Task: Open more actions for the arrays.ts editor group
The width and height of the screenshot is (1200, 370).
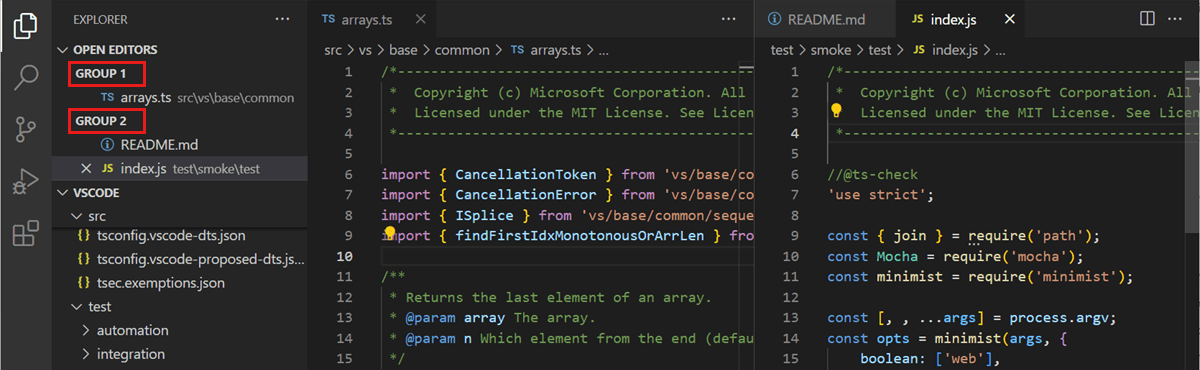Action: pos(729,19)
